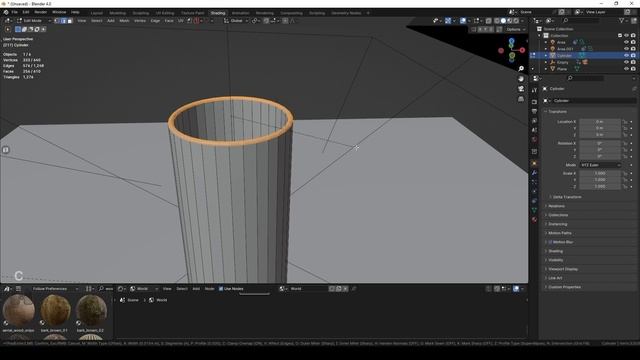Open the View Layer properties tab

click(x=534, y=121)
